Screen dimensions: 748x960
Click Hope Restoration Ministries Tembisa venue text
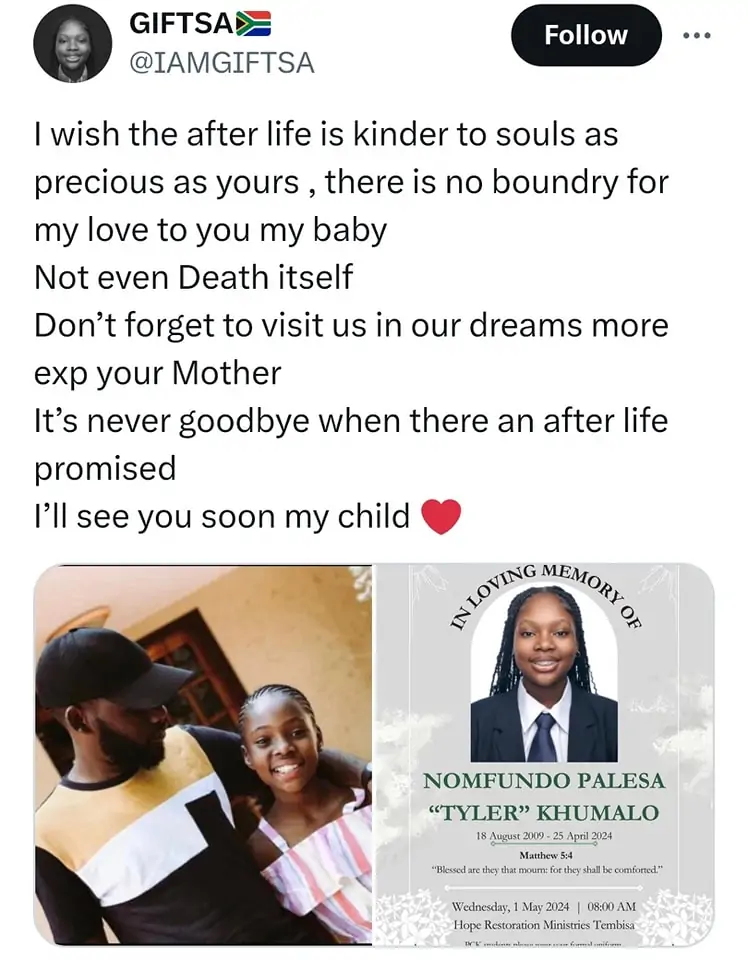tap(544, 924)
